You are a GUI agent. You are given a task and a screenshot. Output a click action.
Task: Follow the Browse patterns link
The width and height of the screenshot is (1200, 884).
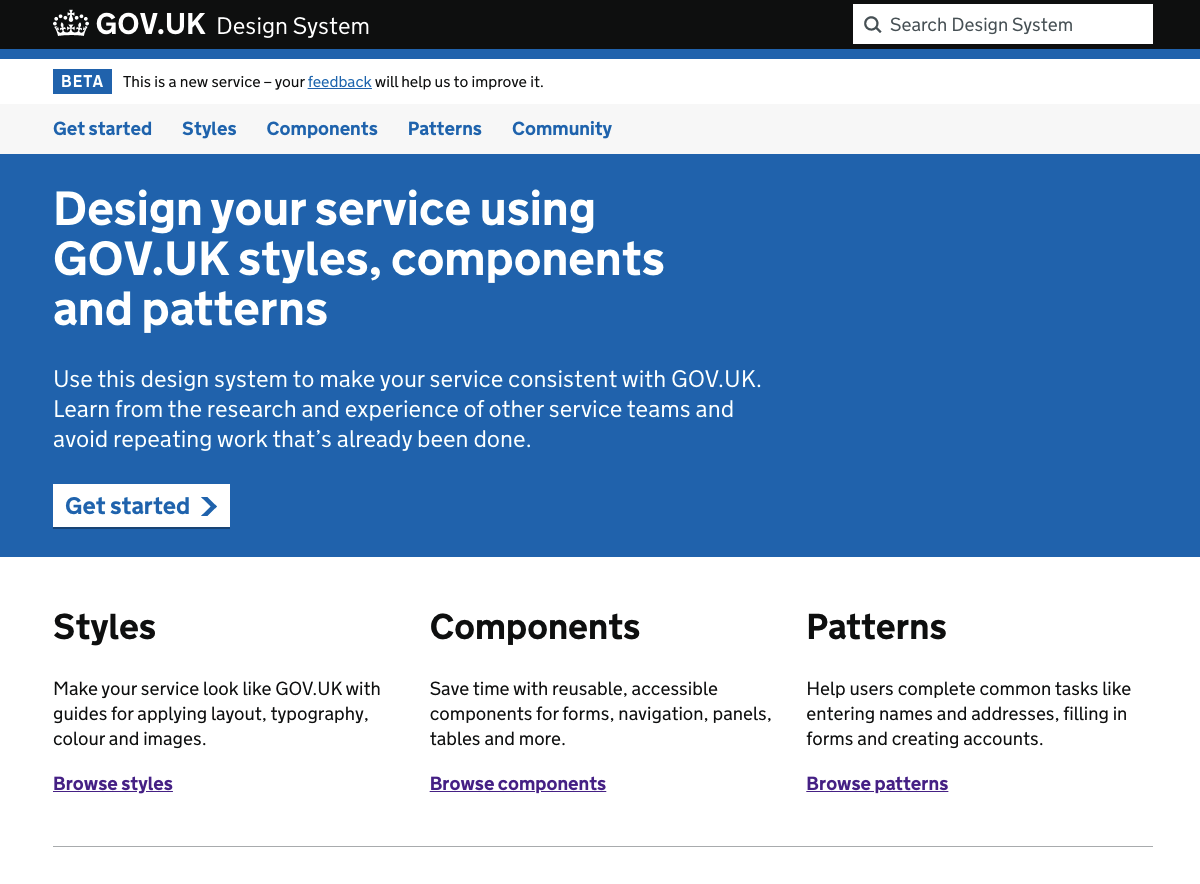[x=877, y=784]
